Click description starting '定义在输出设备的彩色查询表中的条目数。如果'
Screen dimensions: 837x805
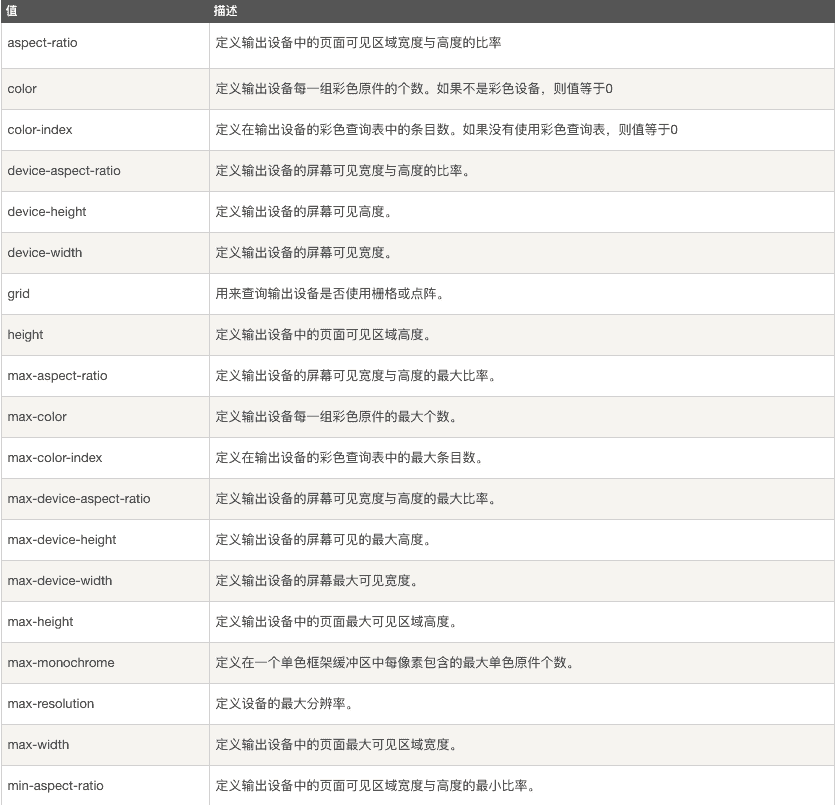446,130
